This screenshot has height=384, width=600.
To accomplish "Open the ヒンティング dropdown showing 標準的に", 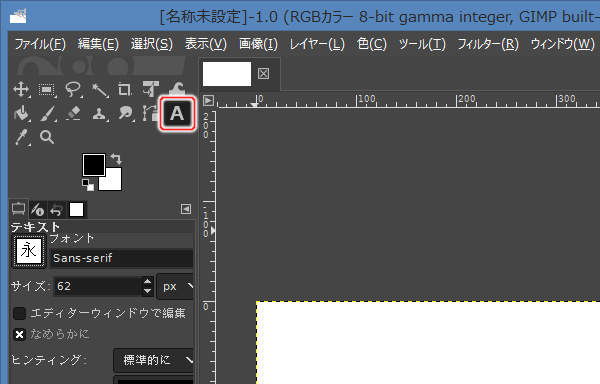I will coord(154,360).
